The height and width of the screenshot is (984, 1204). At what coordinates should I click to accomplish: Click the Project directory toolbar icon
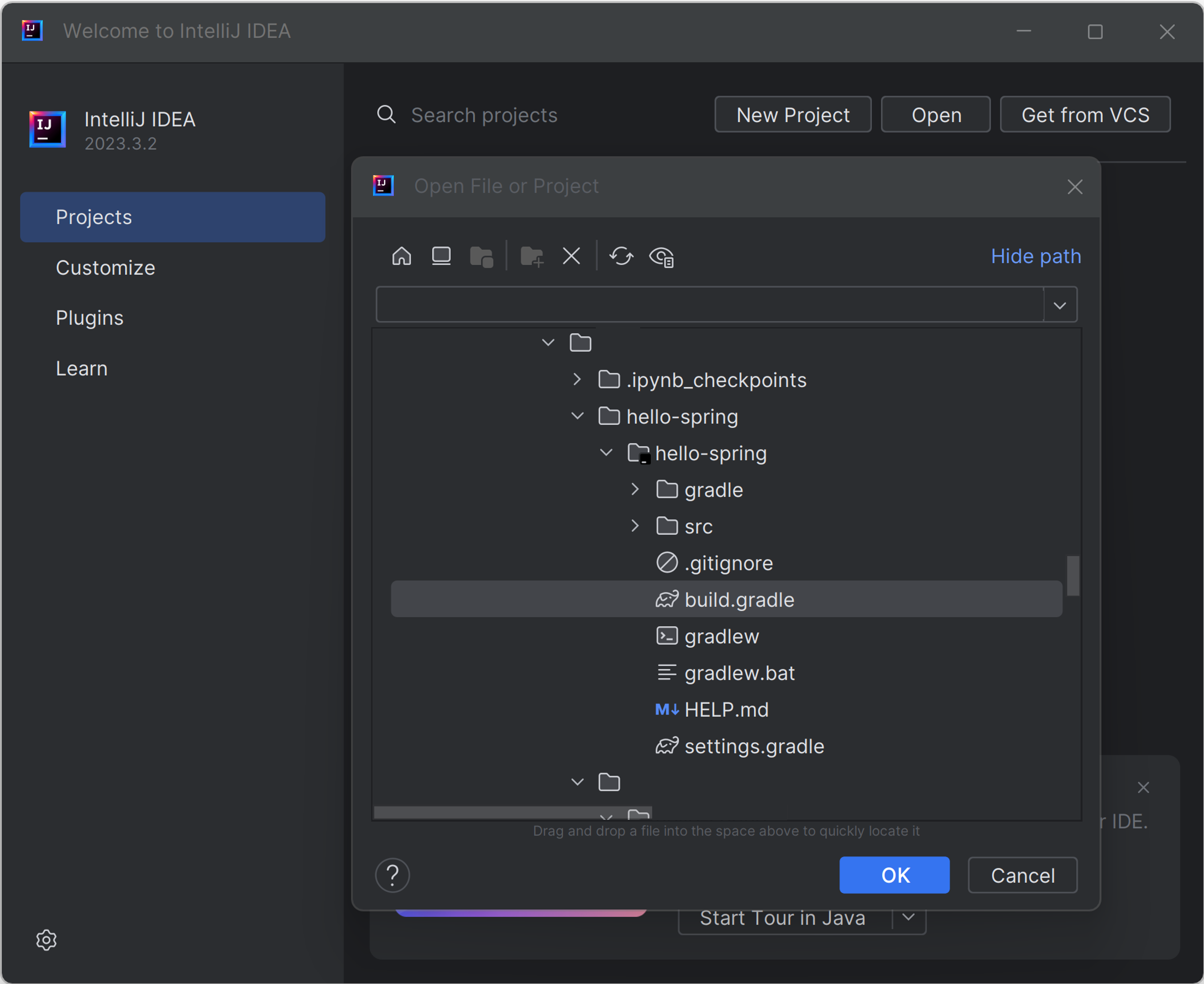481,257
